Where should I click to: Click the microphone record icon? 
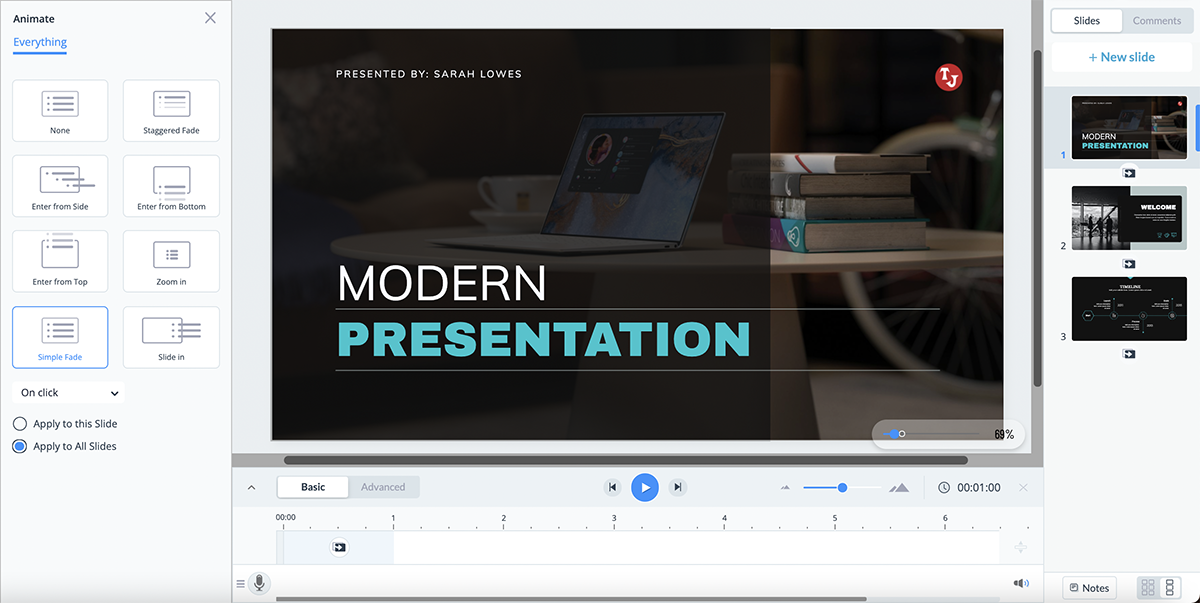(x=259, y=583)
